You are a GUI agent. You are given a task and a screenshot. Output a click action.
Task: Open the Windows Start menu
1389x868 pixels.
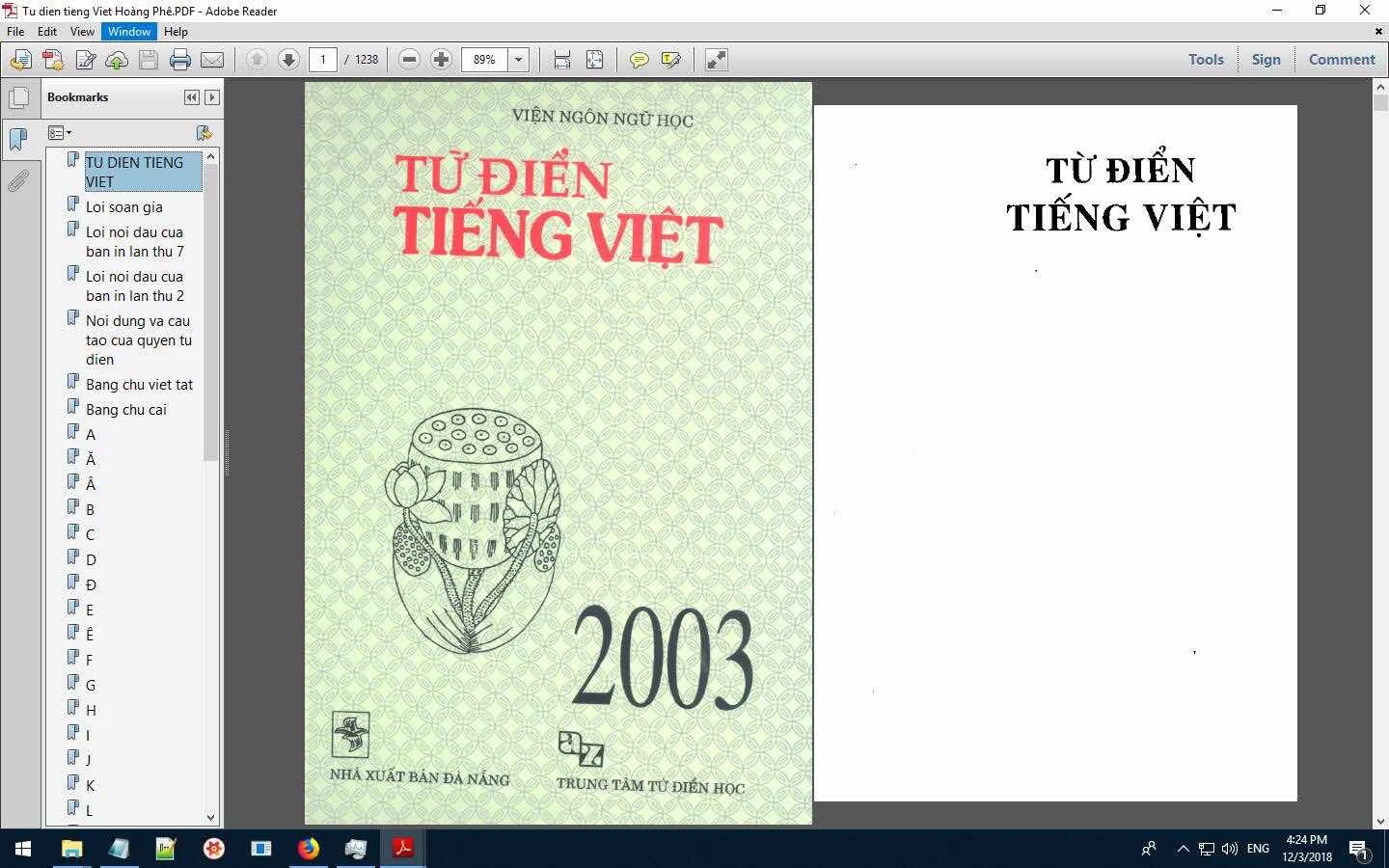tap(23, 849)
